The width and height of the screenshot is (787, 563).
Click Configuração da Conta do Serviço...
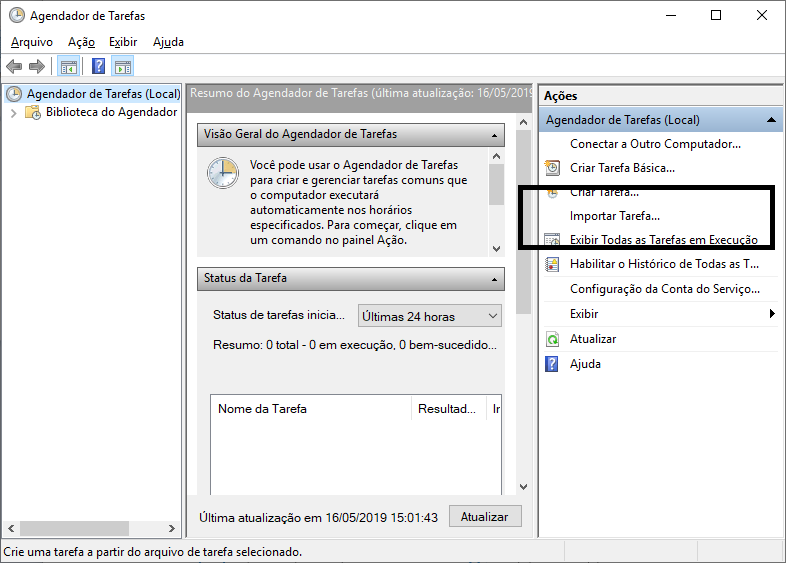pos(665,289)
